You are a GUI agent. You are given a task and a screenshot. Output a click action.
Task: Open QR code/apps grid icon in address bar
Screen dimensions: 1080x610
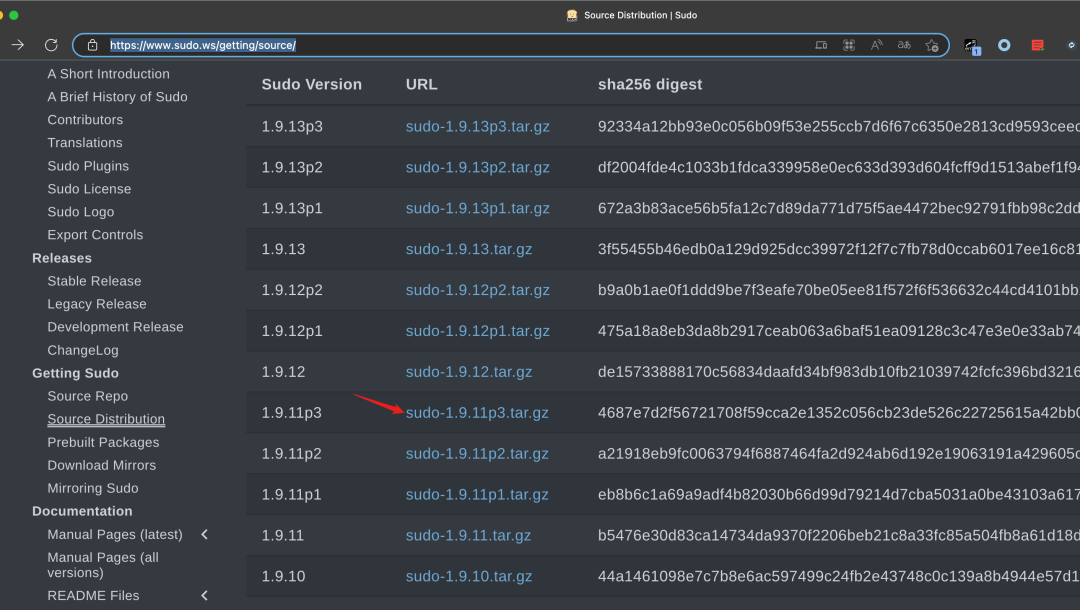point(849,45)
